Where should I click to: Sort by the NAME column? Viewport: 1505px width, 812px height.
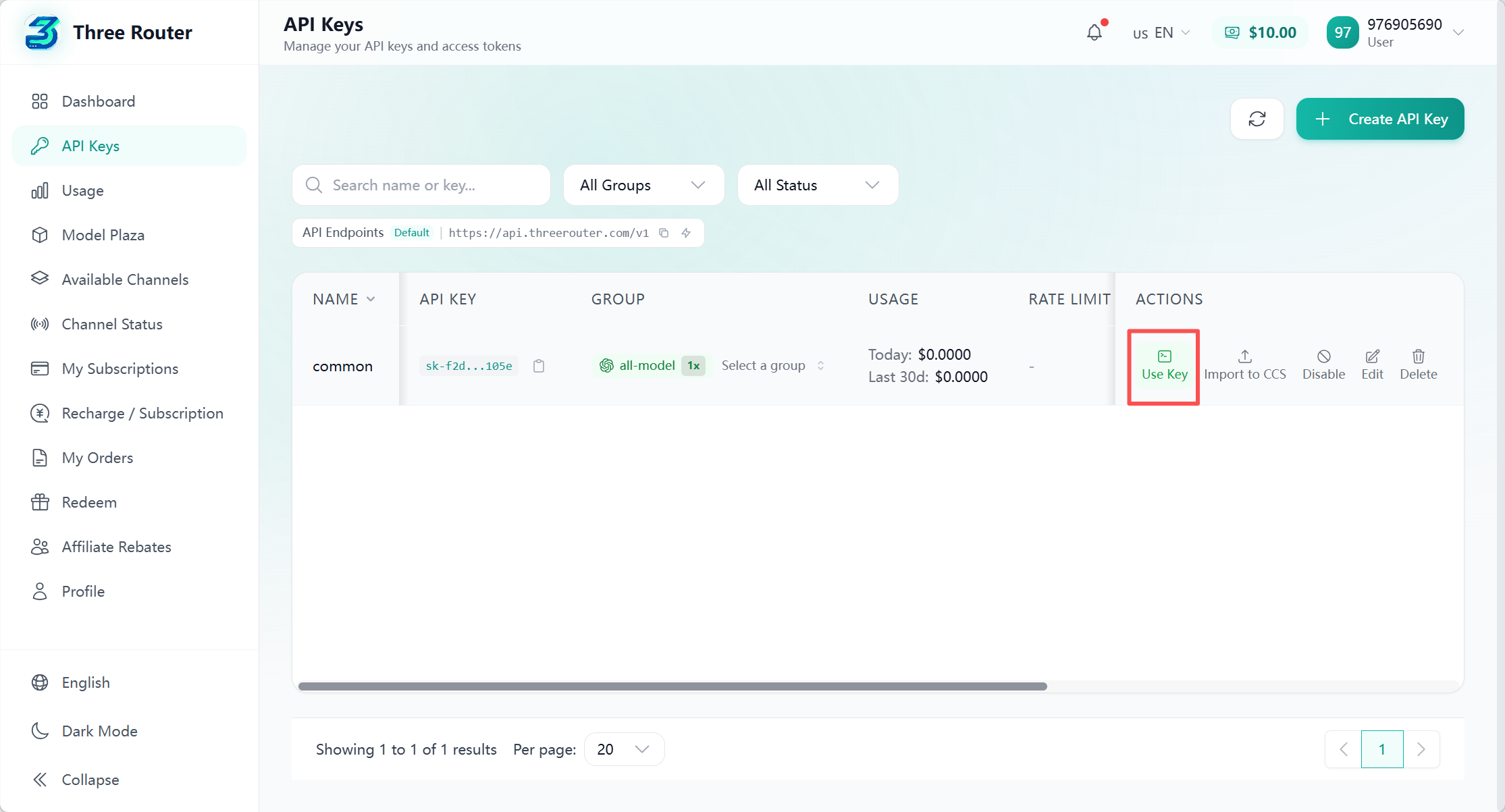[344, 299]
